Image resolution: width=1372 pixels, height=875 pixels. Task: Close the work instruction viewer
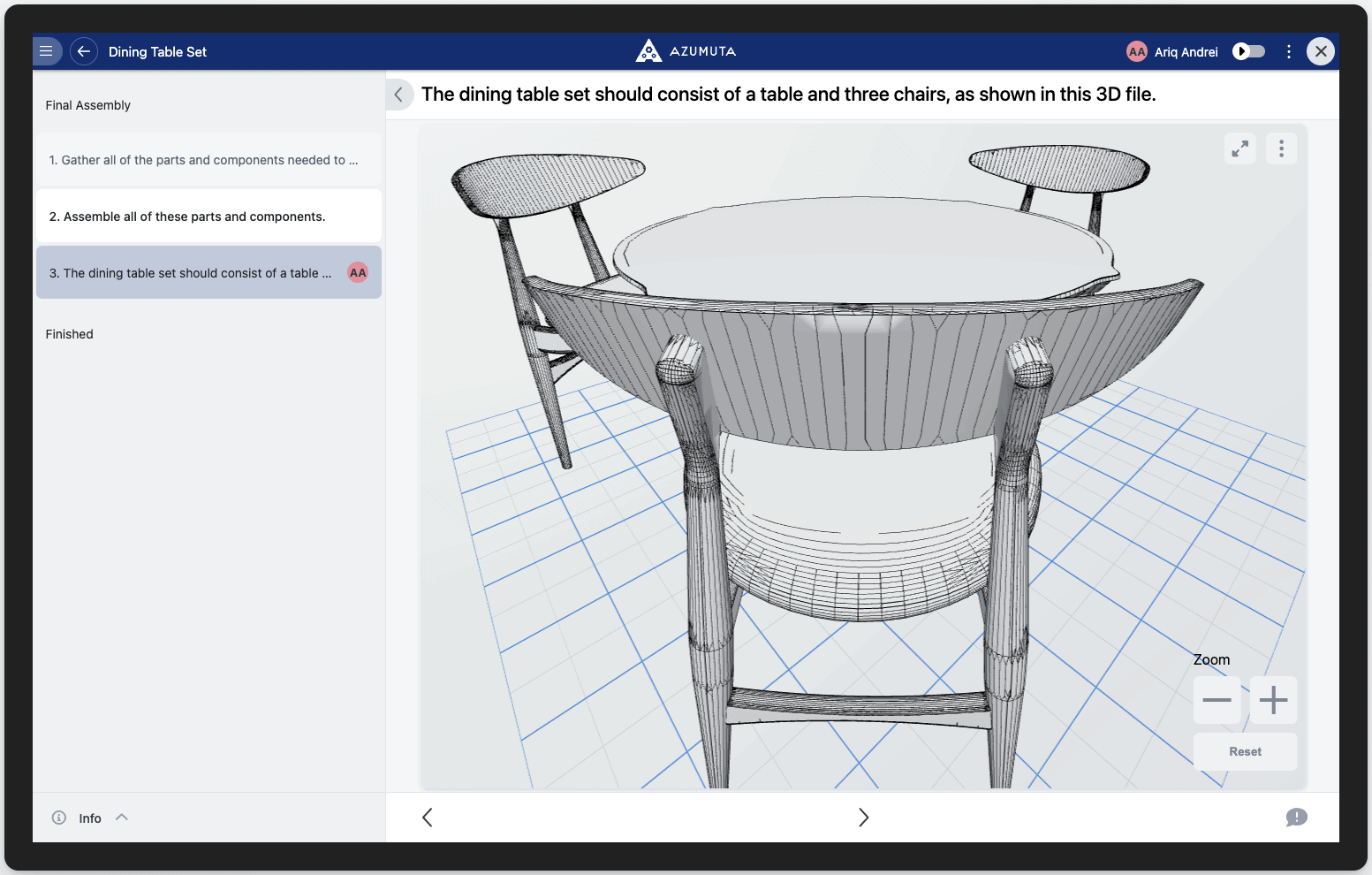click(x=1321, y=51)
